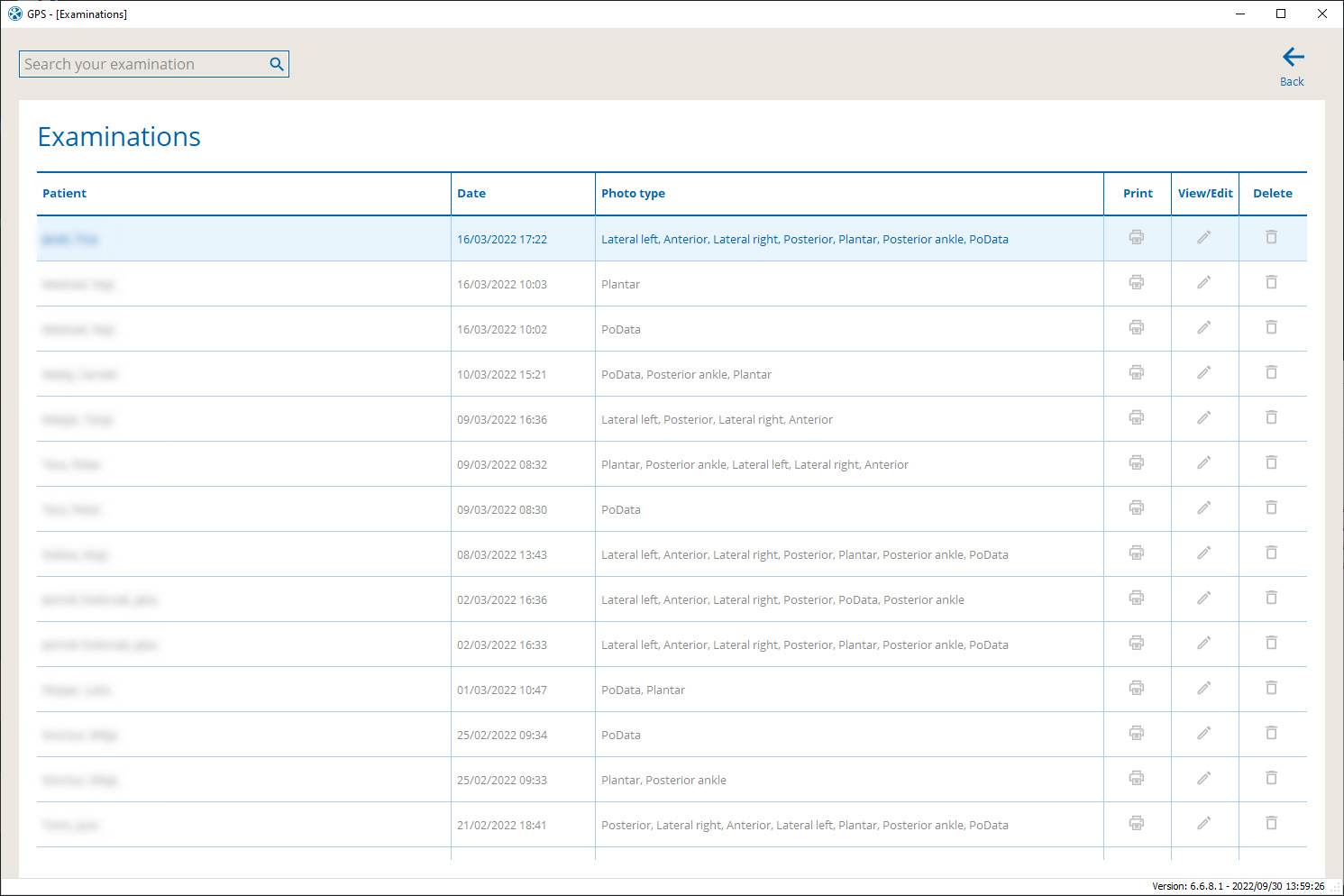1344x896 pixels.
Task: Select the 02/03/2022 16:33 examination row
Action: pos(672,645)
